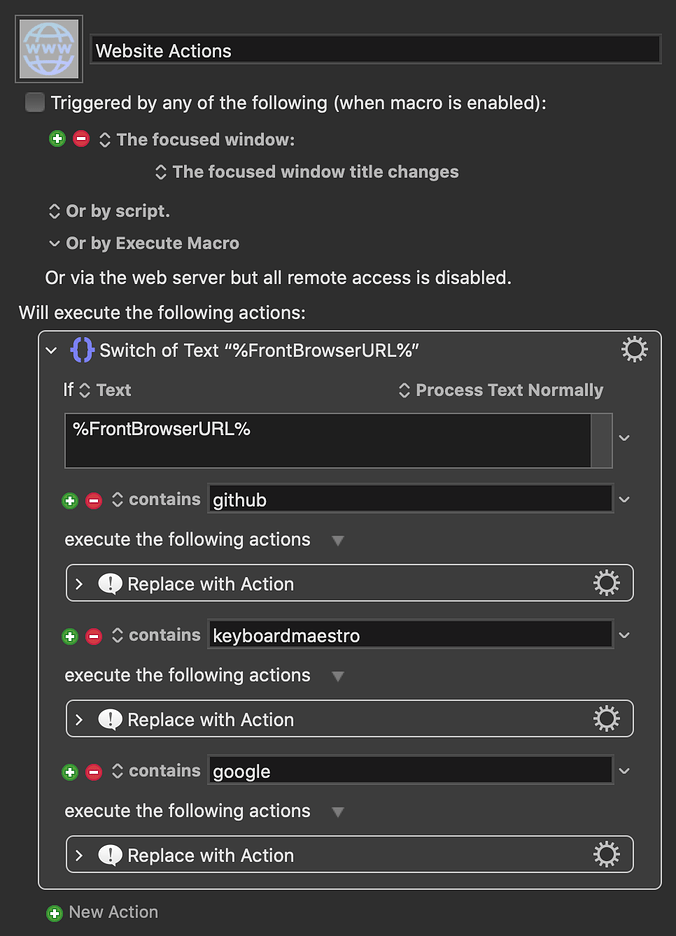Open gear menu on the google Replace with Action
This screenshot has height=936, width=676.
click(x=606, y=854)
